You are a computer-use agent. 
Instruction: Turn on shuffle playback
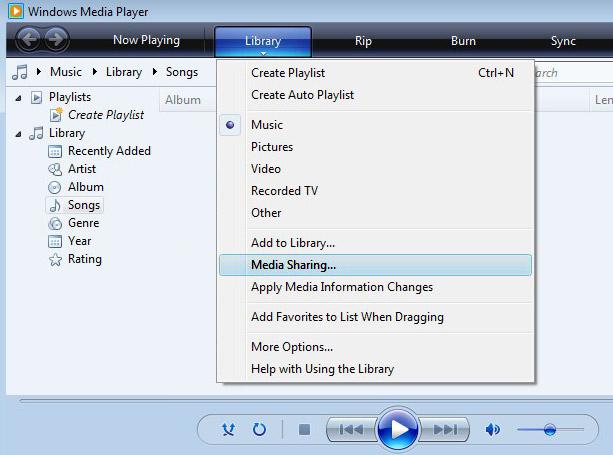click(x=229, y=430)
